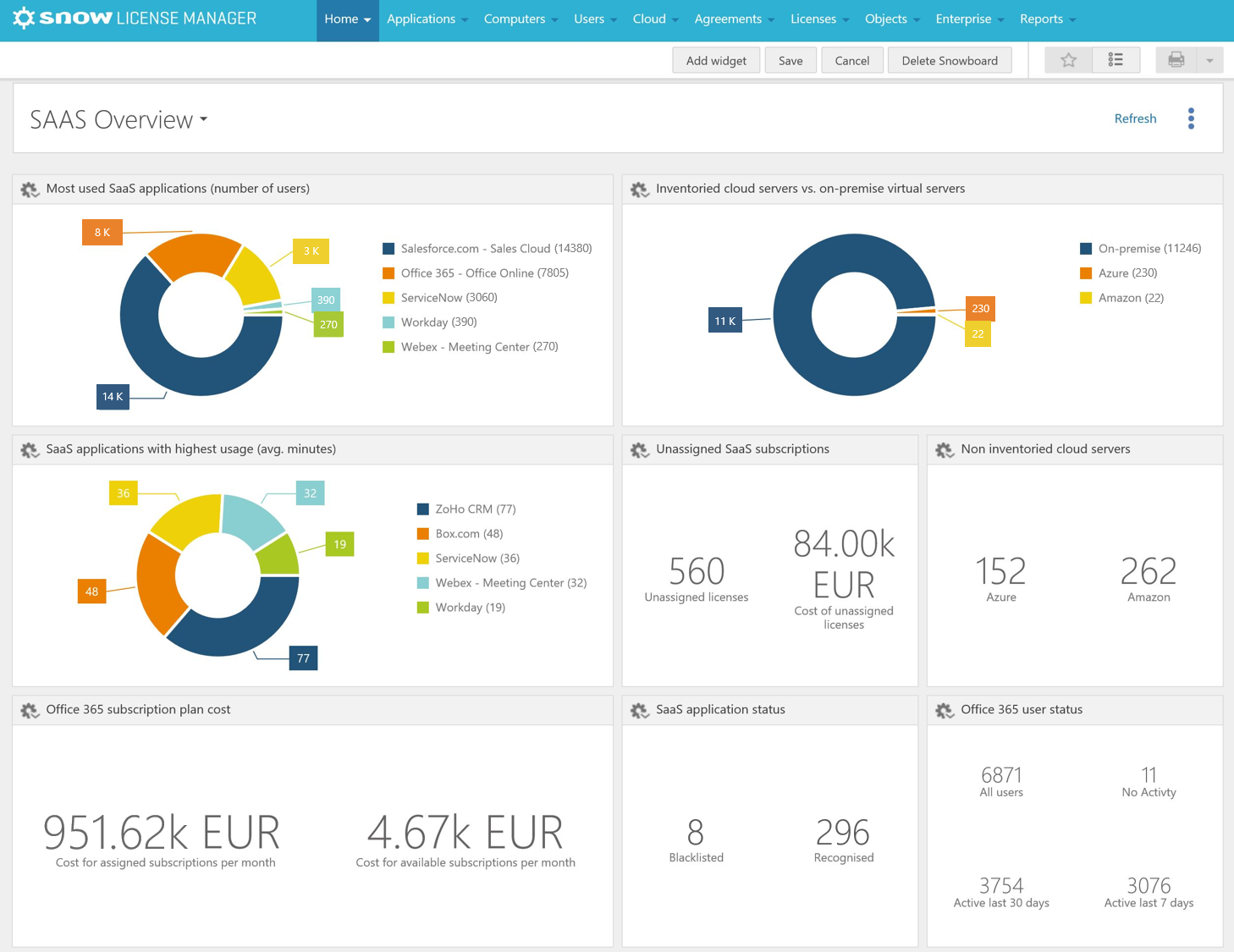Click the 951.62k EUR assigned subscriptions value

tap(162, 833)
